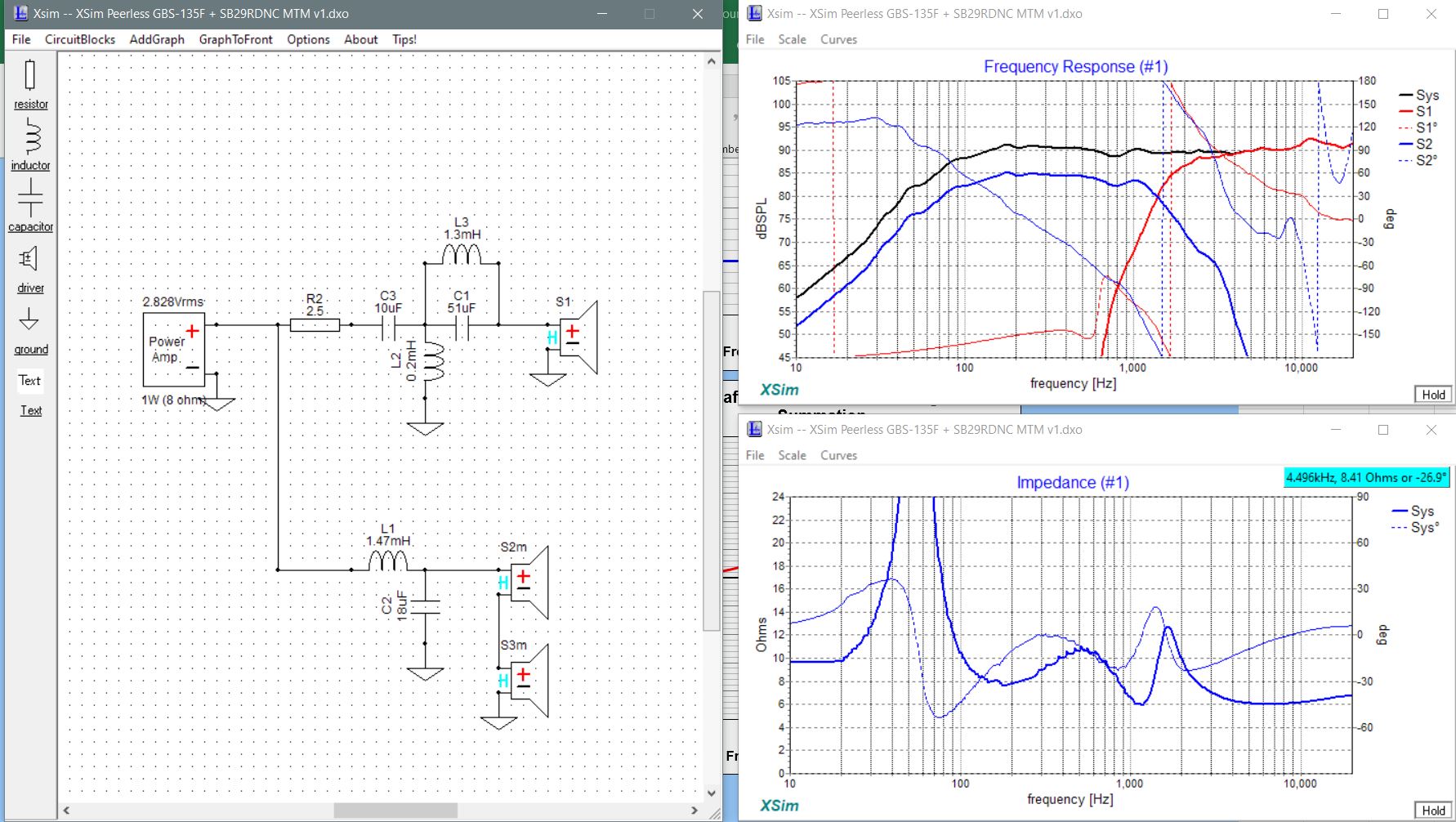Click the Sys legend entry in Frequency Response
Viewport: 1456px width, 822px height.
[1419, 96]
